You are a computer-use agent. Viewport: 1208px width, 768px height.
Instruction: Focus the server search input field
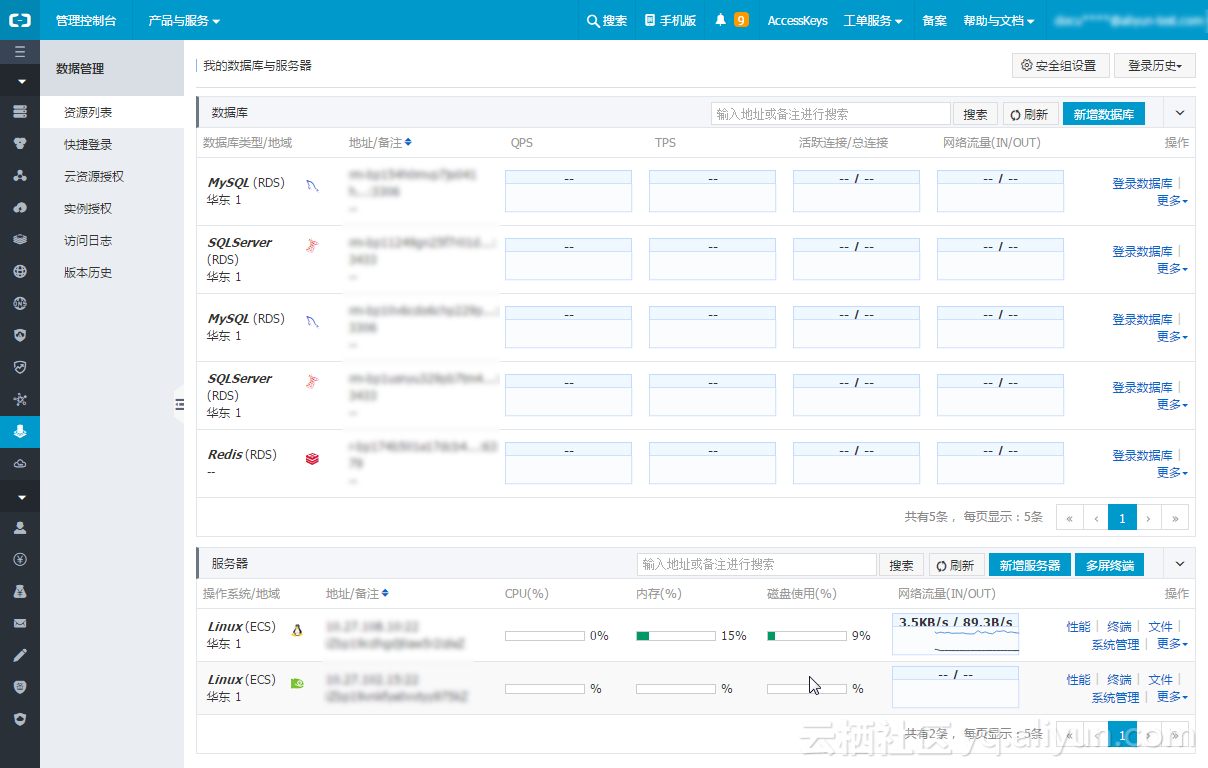tap(757, 565)
